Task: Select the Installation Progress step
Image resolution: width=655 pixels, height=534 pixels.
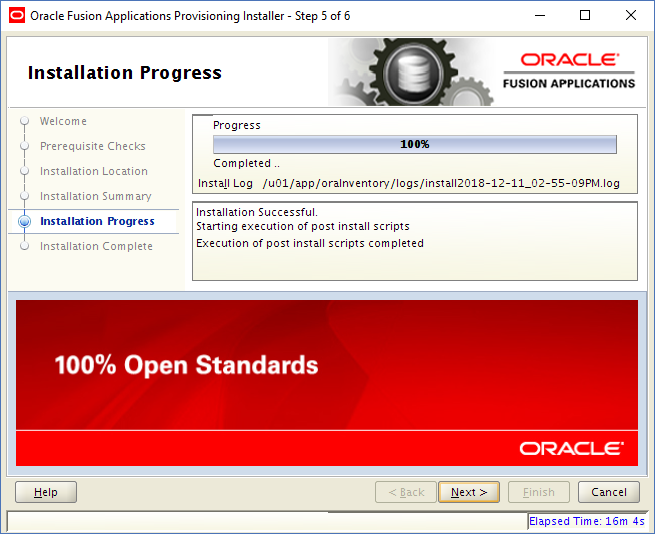Action: [x=97, y=221]
